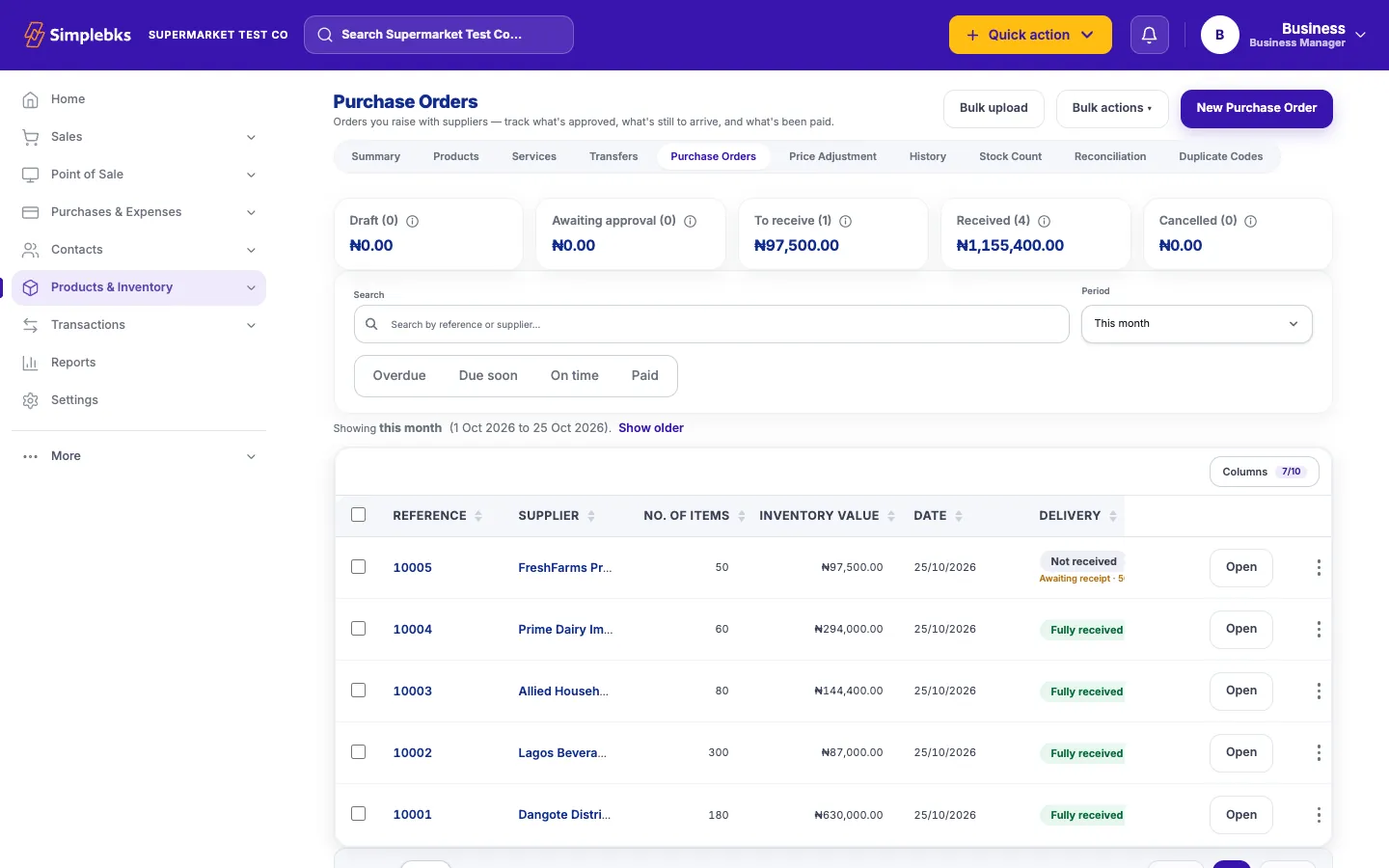This screenshot has width=1389, height=868.
Task: Switch to the Price Adjustment tab
Action: coord(832,156)
